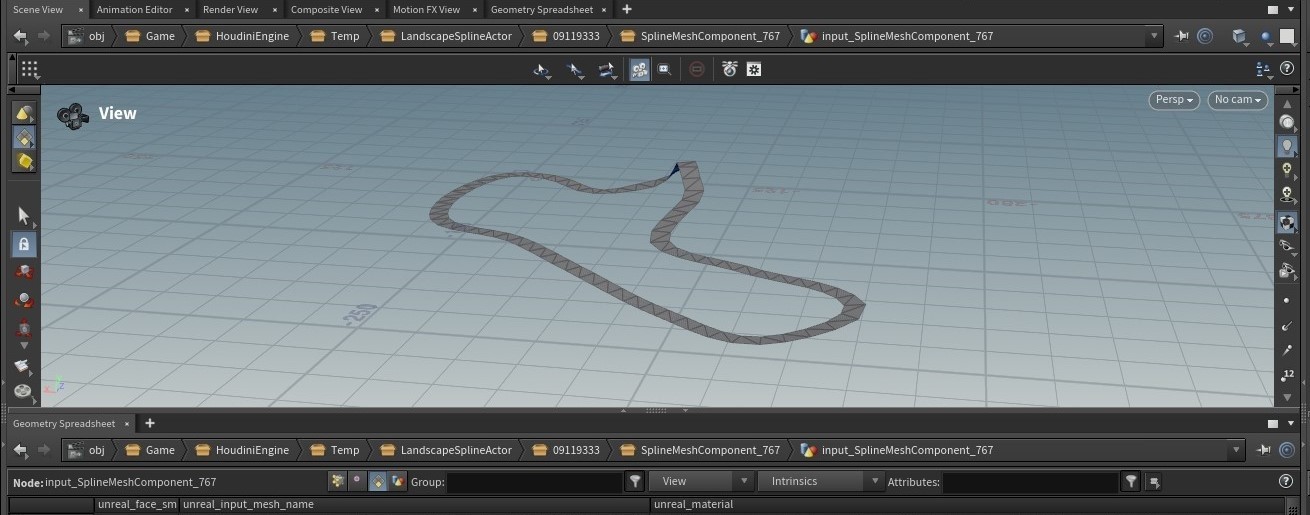Click the disabled red circle icon in toolbar
Image resolution: width=1310 pixels, height=515 pixels.
coord(697,70)
